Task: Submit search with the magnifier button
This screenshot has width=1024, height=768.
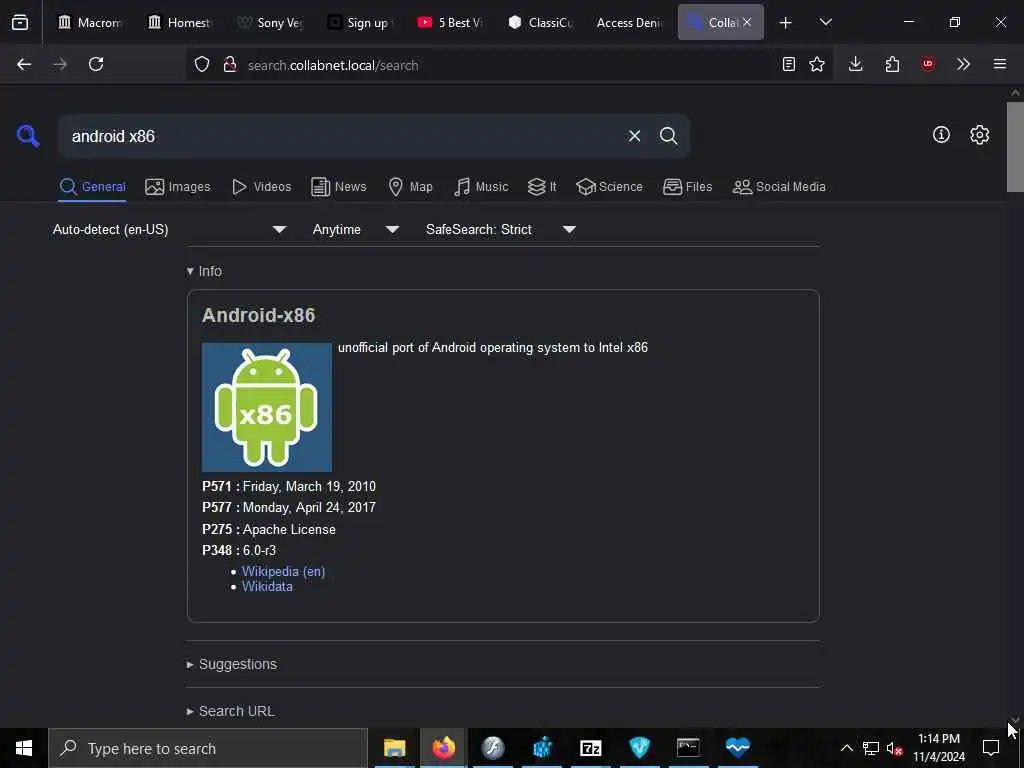Action: click(668, 136)
